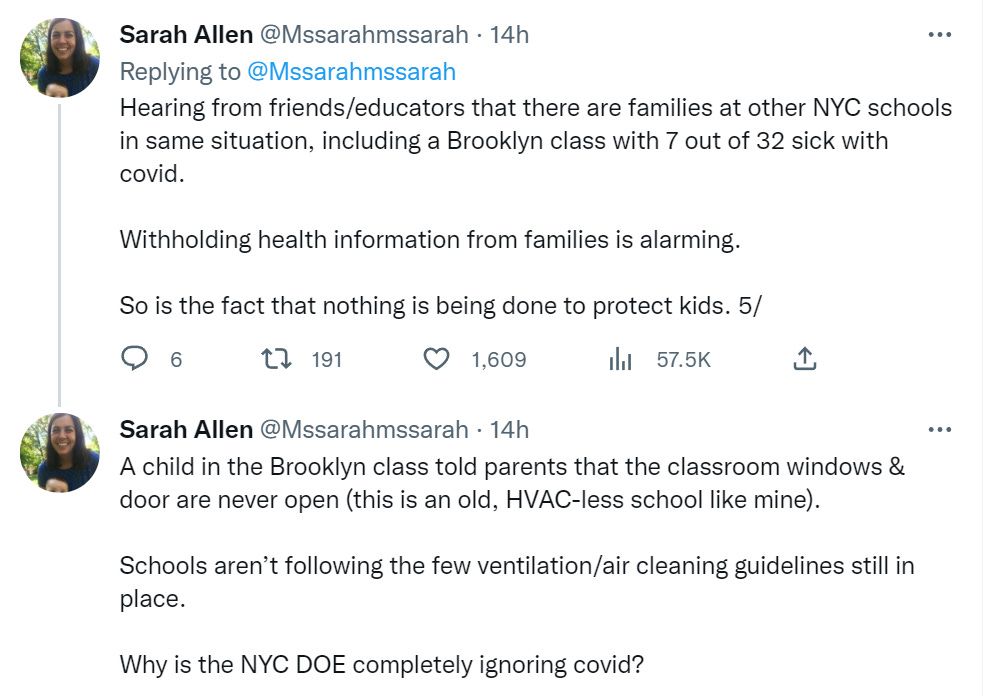Like the first tweet with heart icon
Screen dimensions: 991x696
tap(436, 359)
